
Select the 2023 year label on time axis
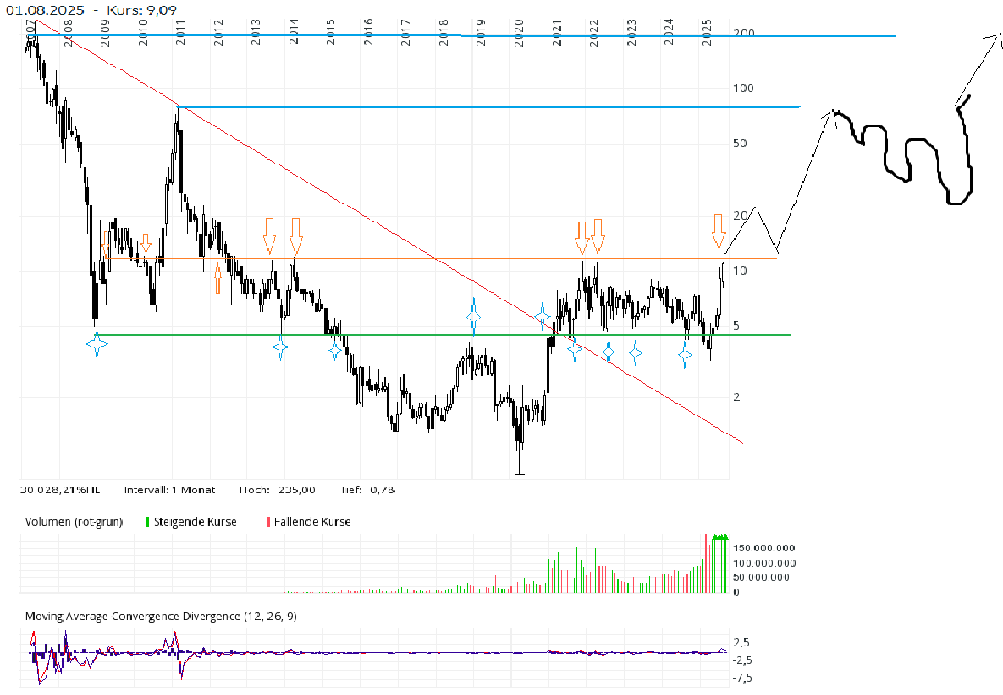click(632, 32)
